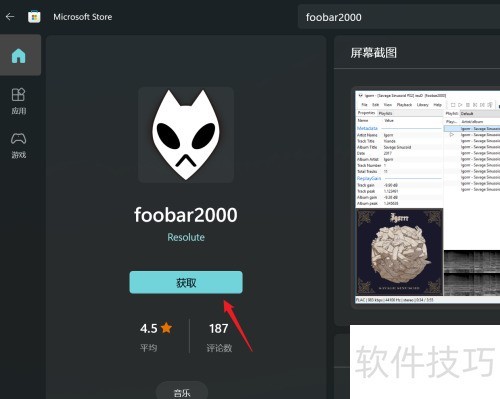Select the 音乐 category tag
500x399 pixels.
tap(182, 391)
